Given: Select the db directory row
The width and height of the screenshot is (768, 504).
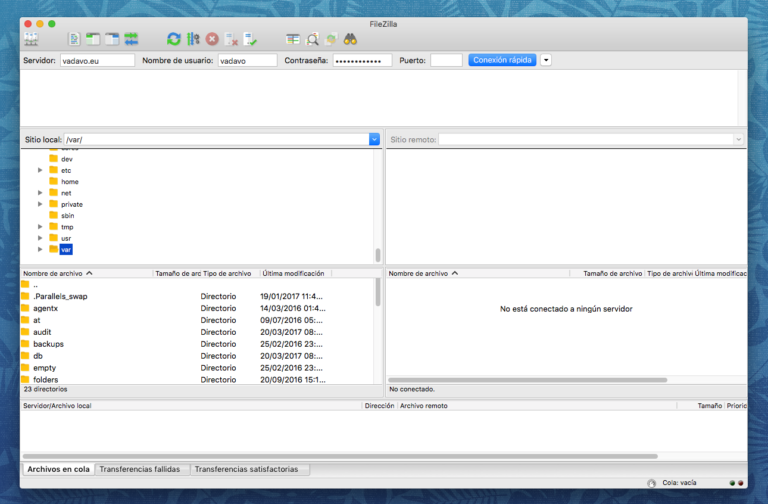Looking at the screenshot, I should pos(196,356).
